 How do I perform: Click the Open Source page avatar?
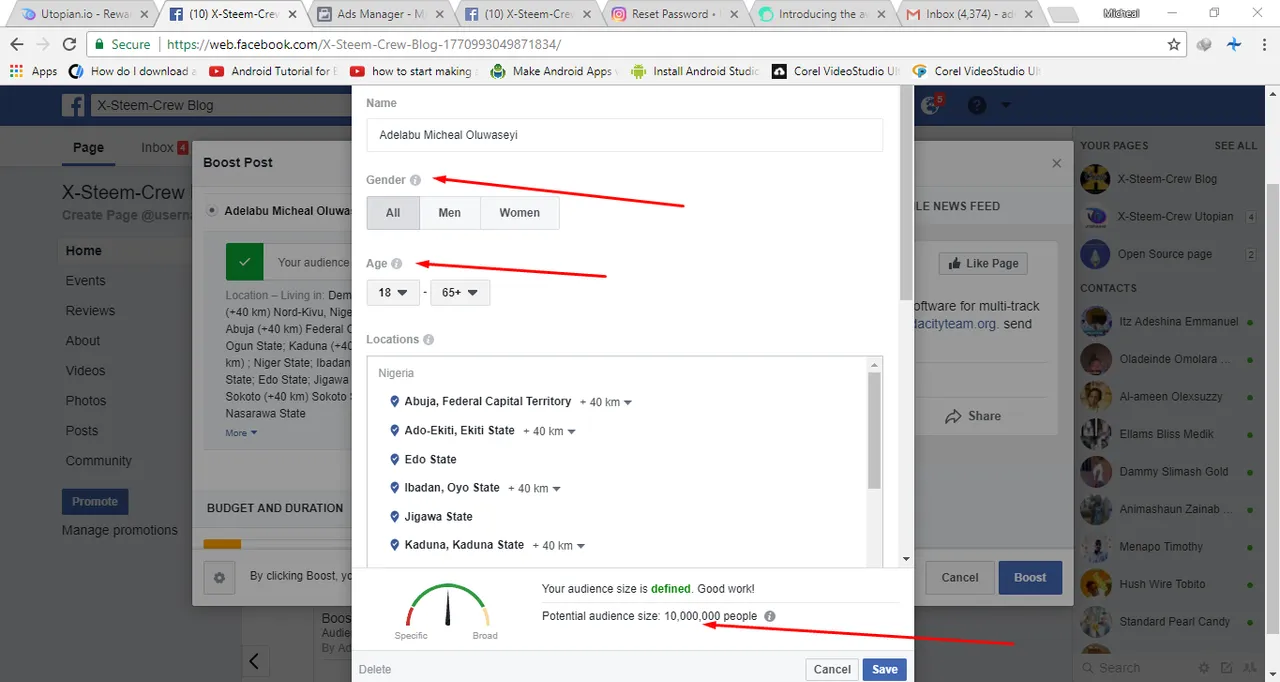[x=1095, y=254]
